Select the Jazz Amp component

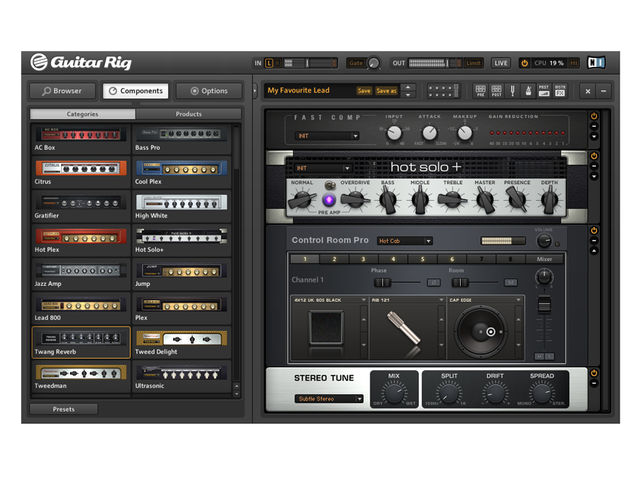coord(81,275)
